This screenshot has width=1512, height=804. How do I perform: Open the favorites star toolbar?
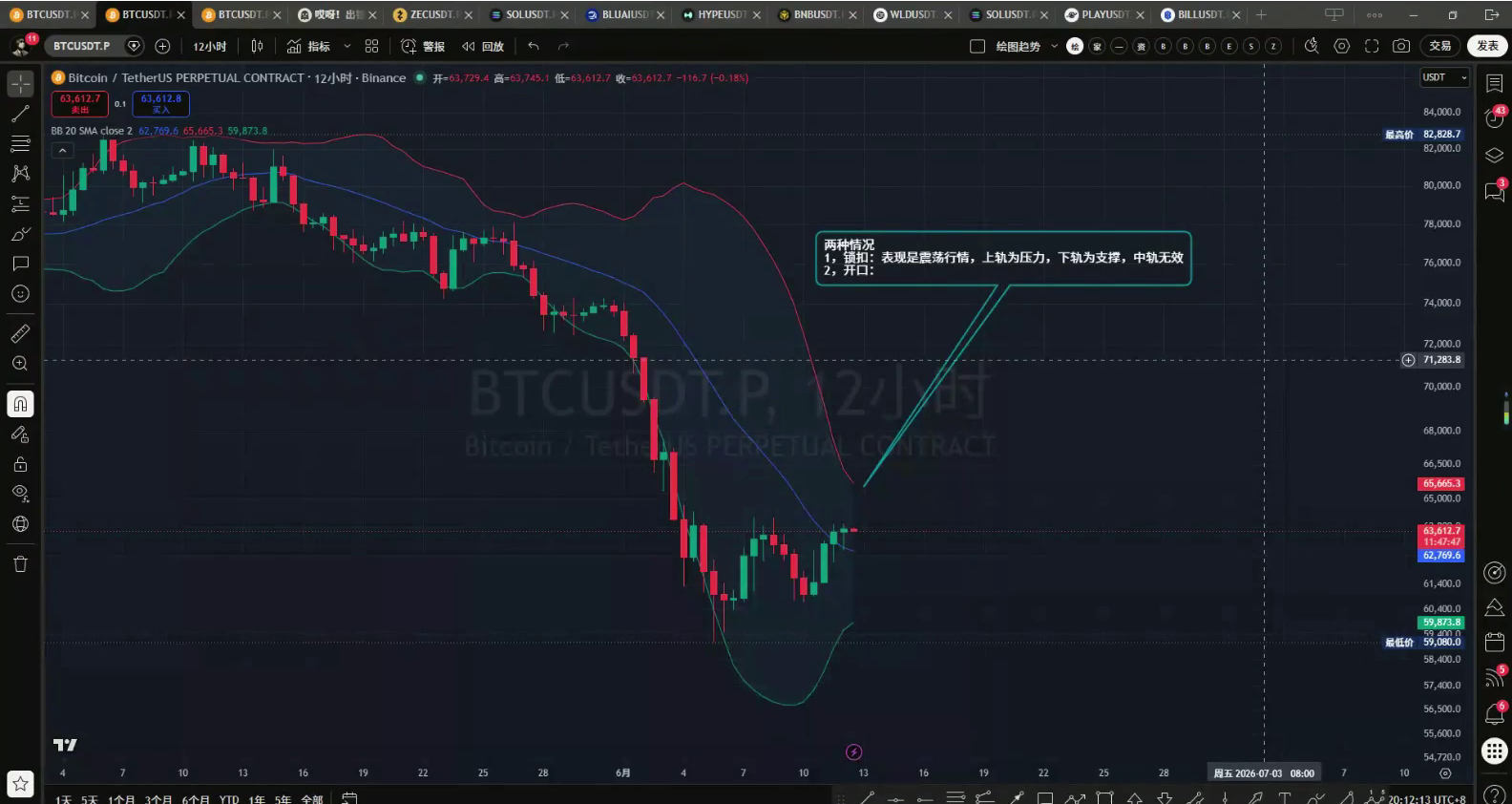[20, 784]
